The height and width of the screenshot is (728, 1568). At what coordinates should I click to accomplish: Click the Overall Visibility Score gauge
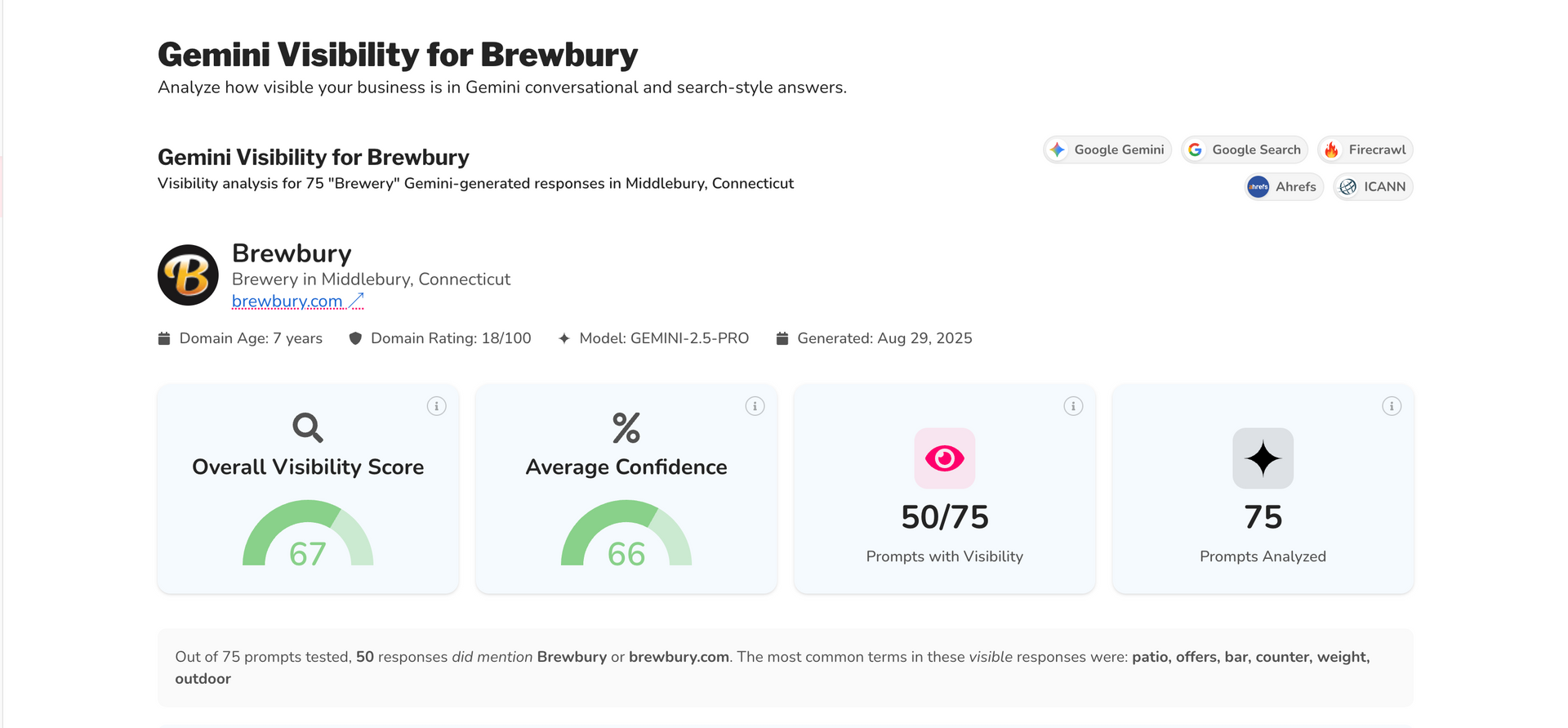308,535
